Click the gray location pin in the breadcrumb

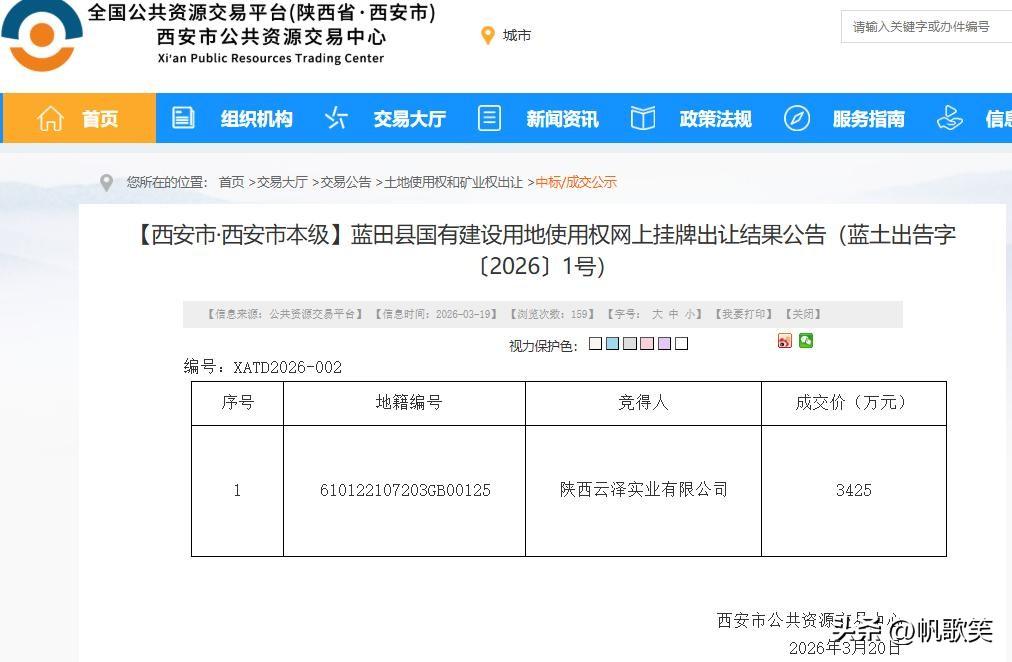[x=106, y=183]
